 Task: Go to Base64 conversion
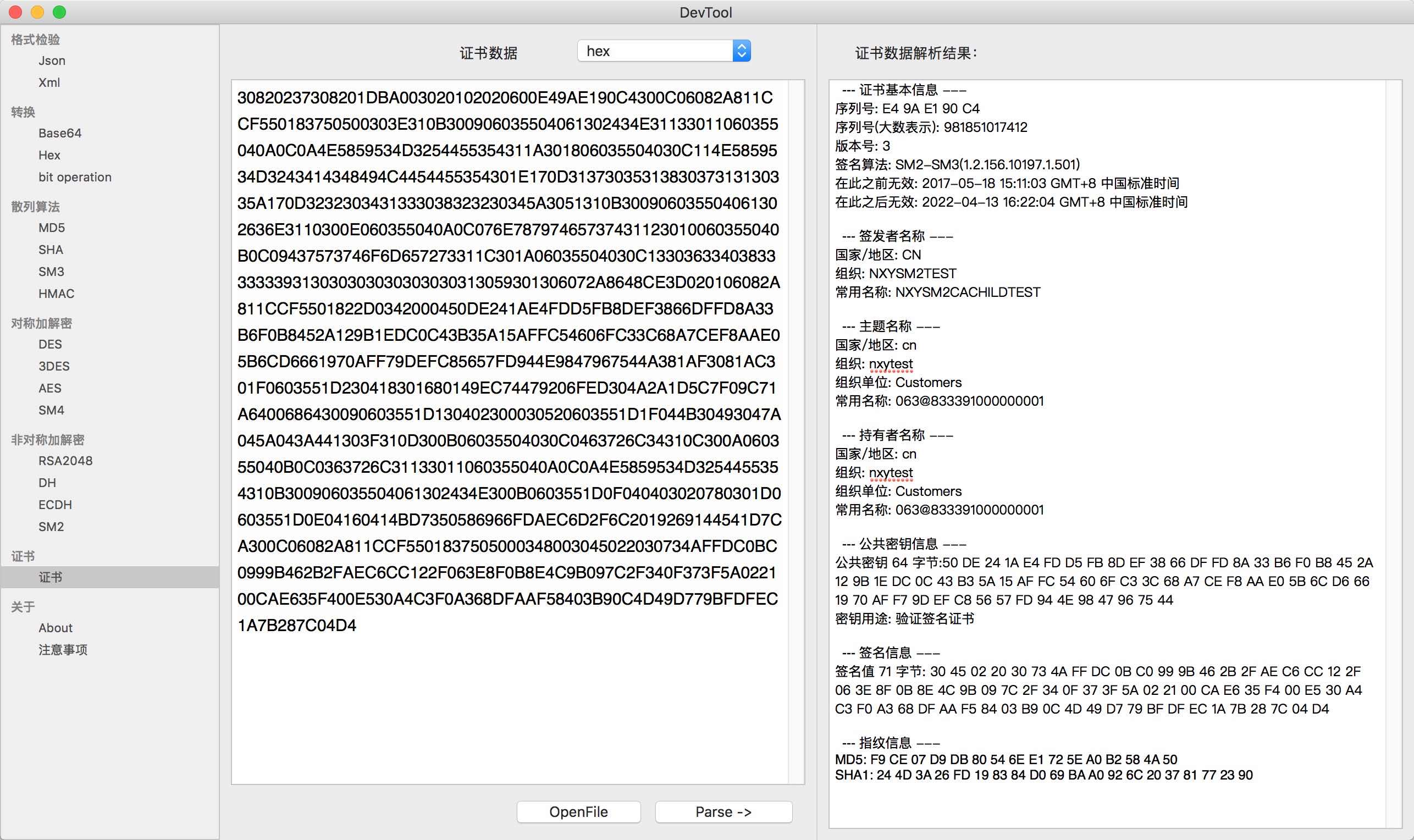pos(59,133)
